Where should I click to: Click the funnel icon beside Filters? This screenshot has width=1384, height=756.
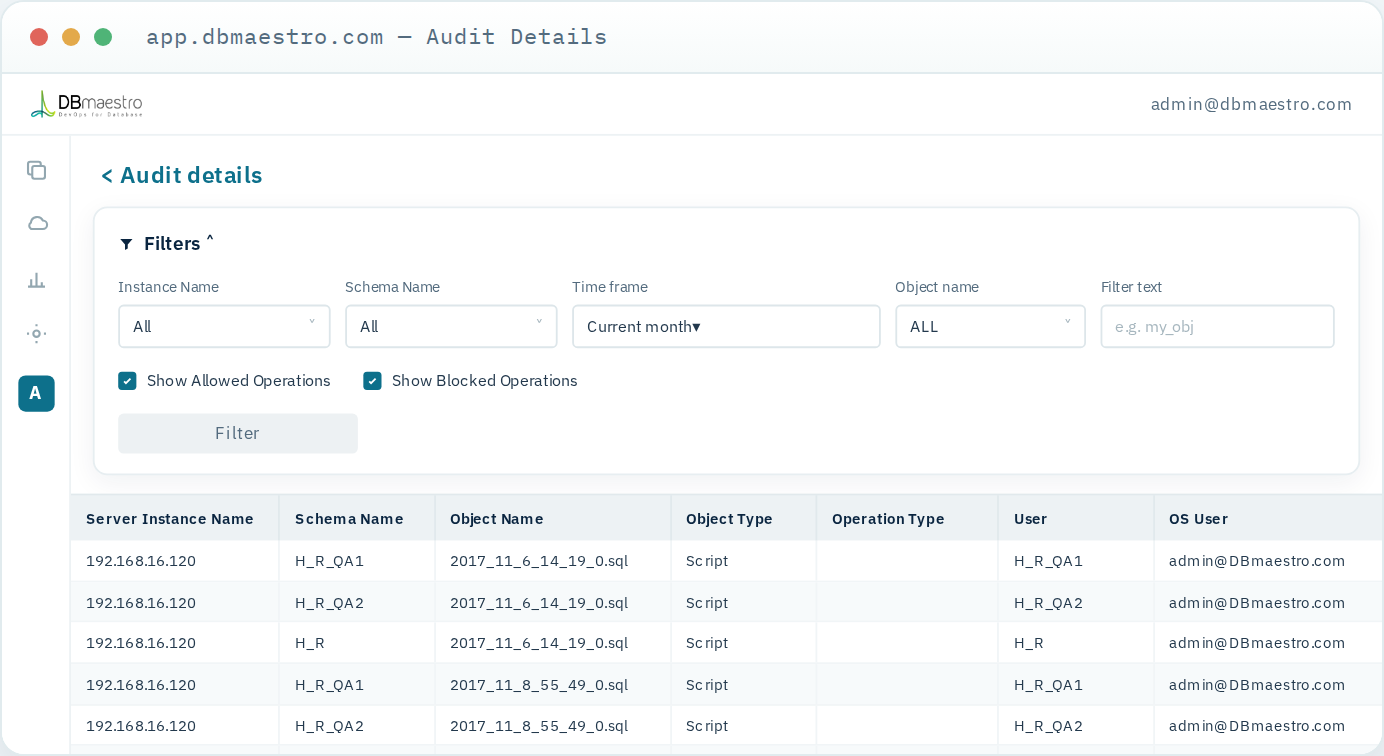pyautogui.click(x=126, y=244)
